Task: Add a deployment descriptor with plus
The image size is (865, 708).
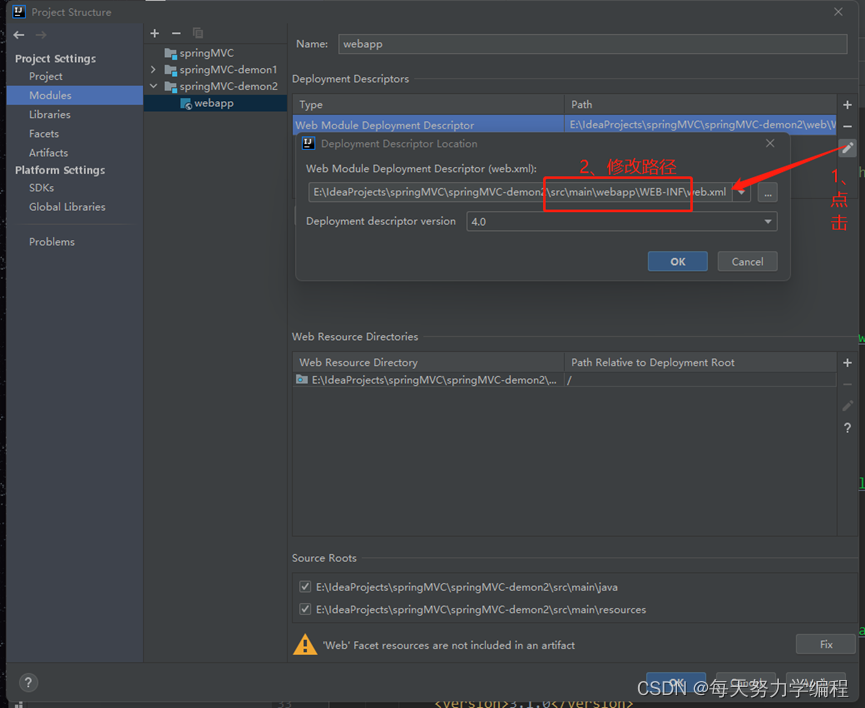Action: point(847,105)
